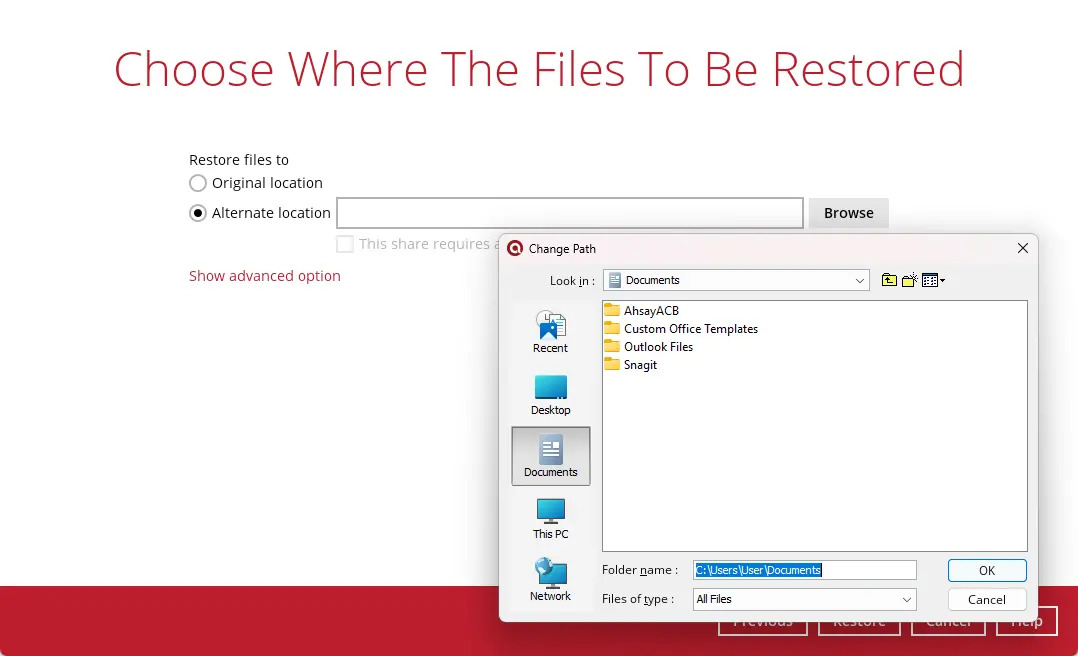The image size is (1078, 656).
Task: Select the AhsayACB folder
Action: coord(650,311)
